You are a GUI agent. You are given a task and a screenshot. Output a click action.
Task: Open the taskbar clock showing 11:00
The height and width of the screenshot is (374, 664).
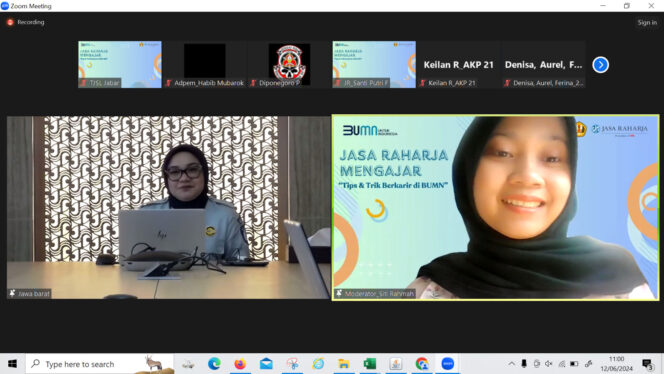(x=617, y=364)
